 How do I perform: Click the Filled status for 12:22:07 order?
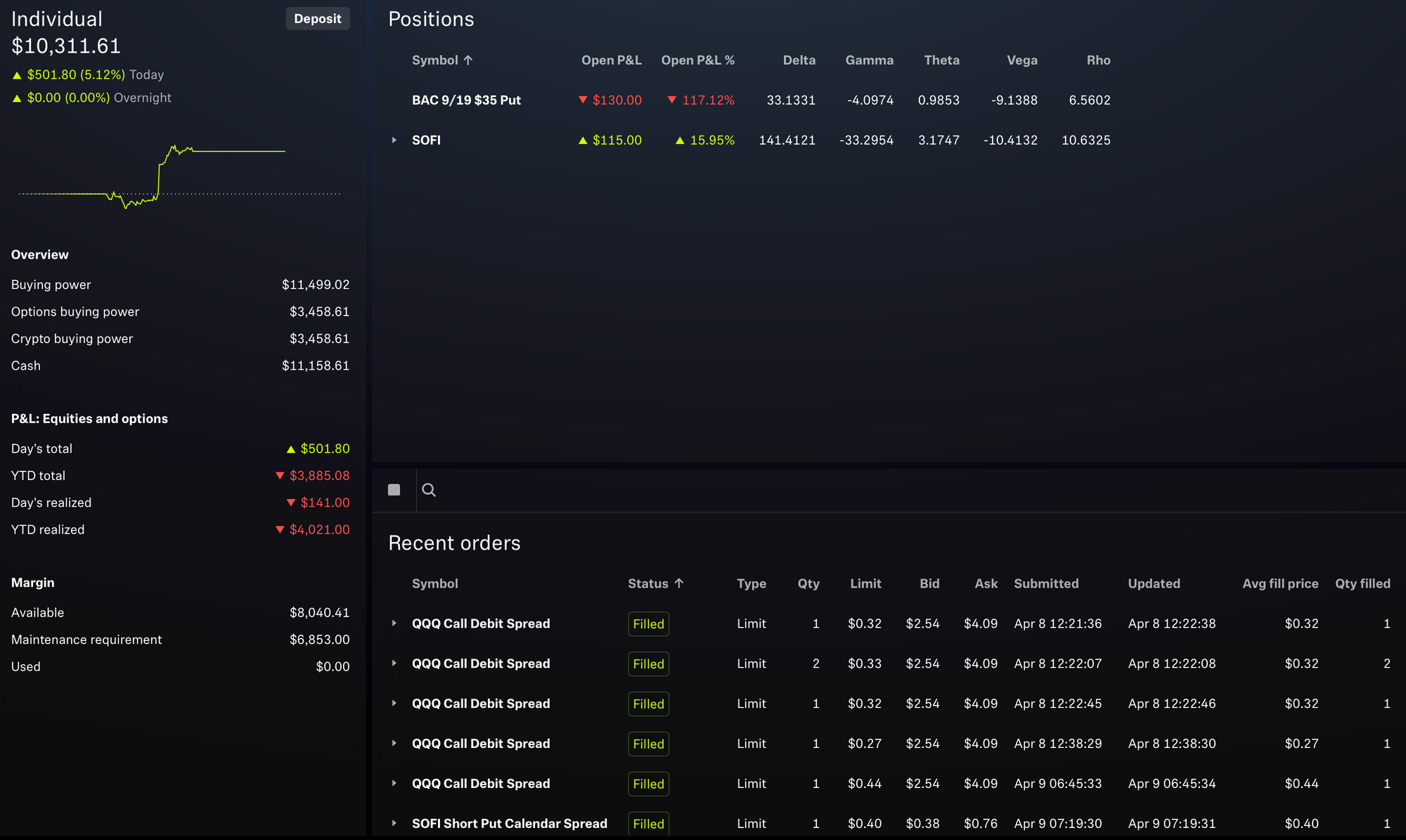click(648, 664)
